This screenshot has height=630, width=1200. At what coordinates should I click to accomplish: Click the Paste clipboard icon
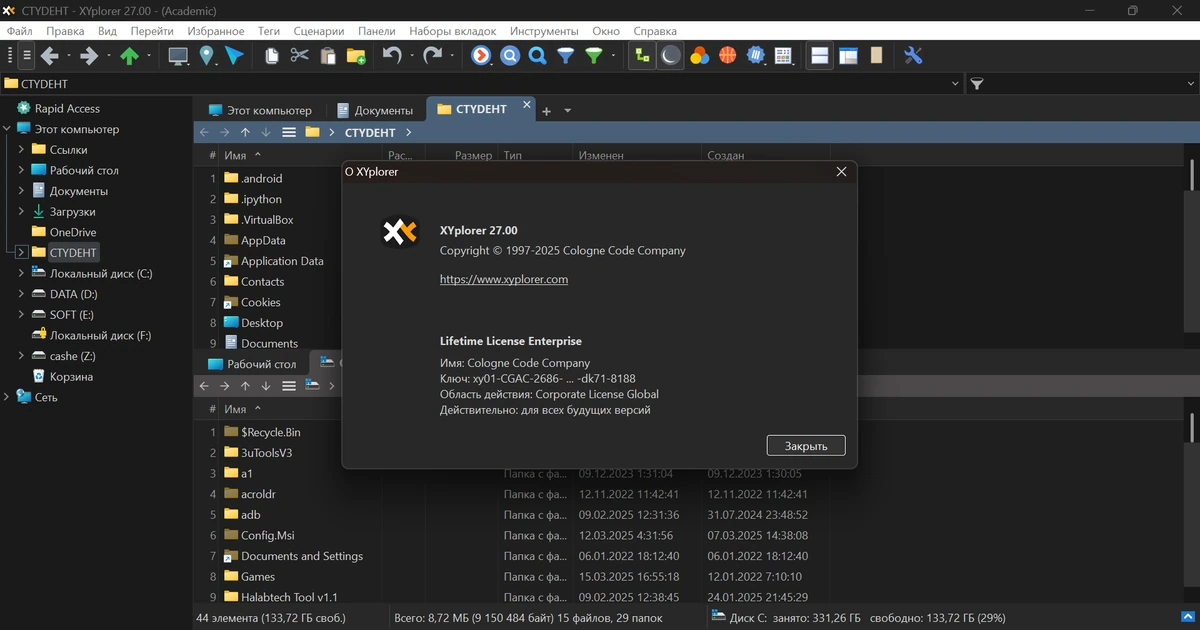pos(327,56)
